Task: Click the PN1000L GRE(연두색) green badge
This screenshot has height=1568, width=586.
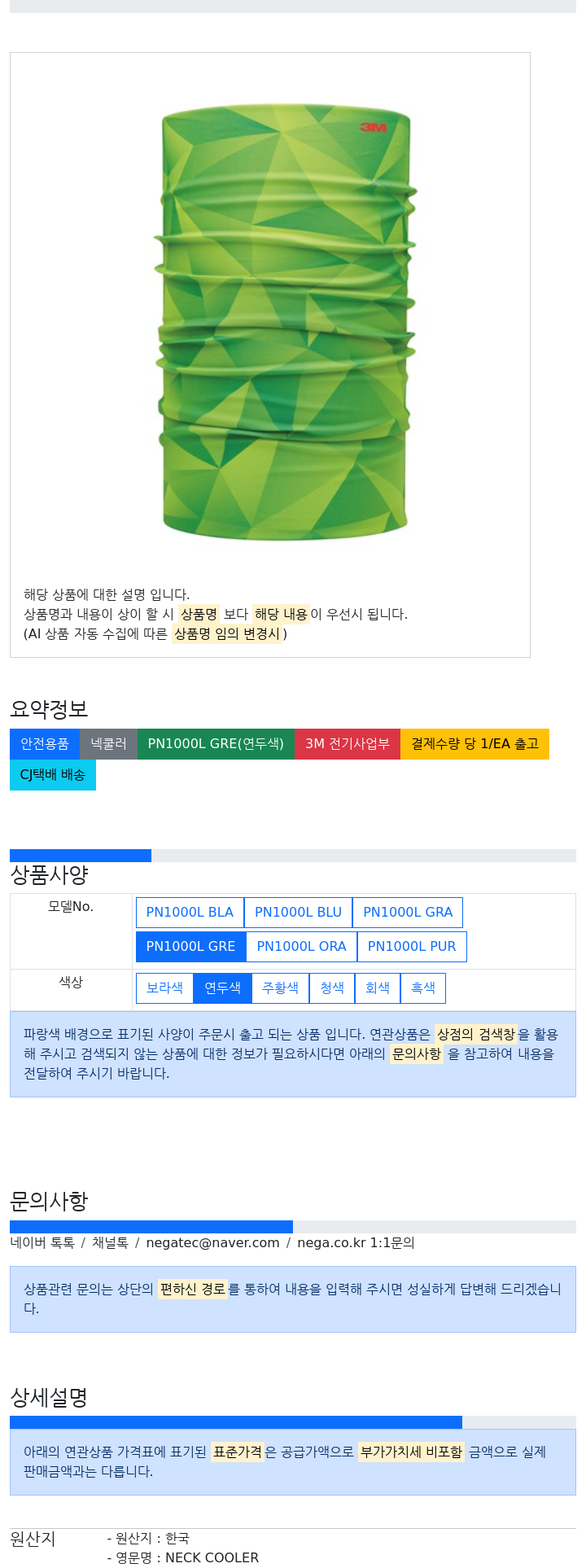Action: [216, 744]
